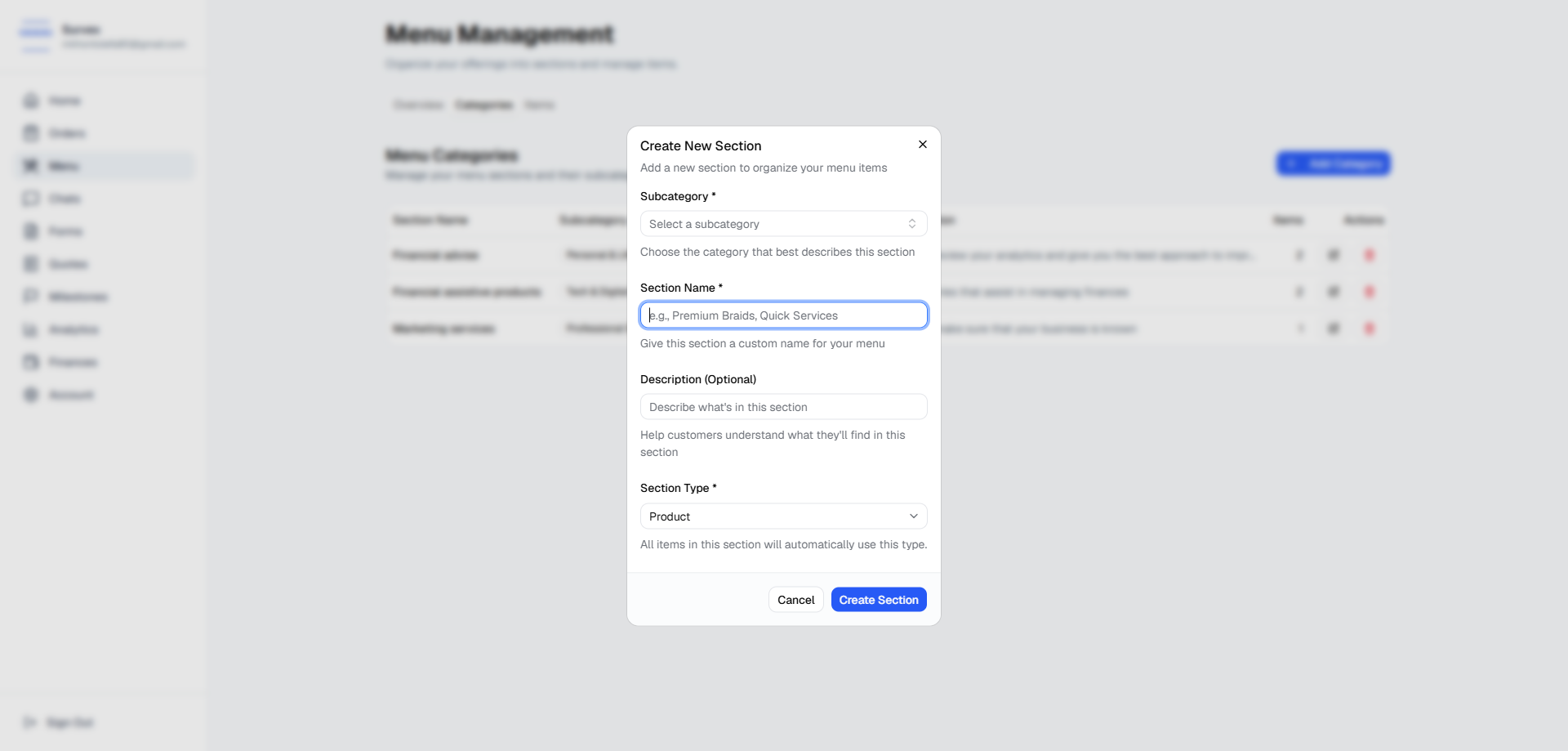Delete the first category row
The height and width of the screenshot is (751, 1568).
coord(1370,255)
